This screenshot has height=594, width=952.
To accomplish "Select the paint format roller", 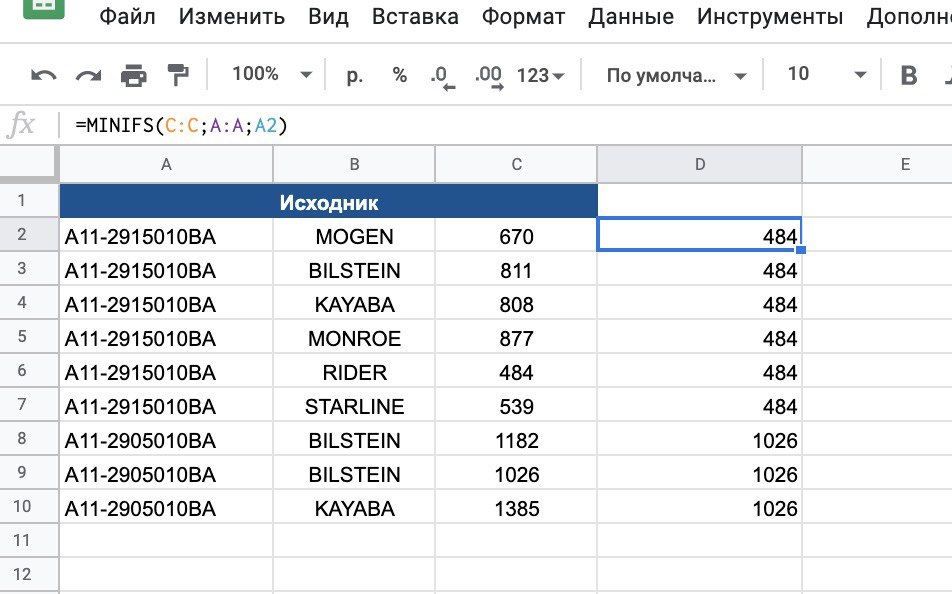I will tap(178, 75).
